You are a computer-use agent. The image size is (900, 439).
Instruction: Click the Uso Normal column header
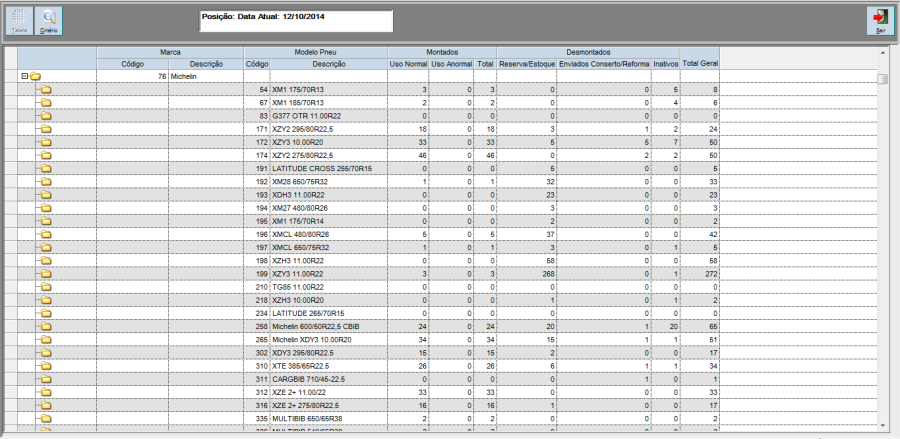click(408, 64)
